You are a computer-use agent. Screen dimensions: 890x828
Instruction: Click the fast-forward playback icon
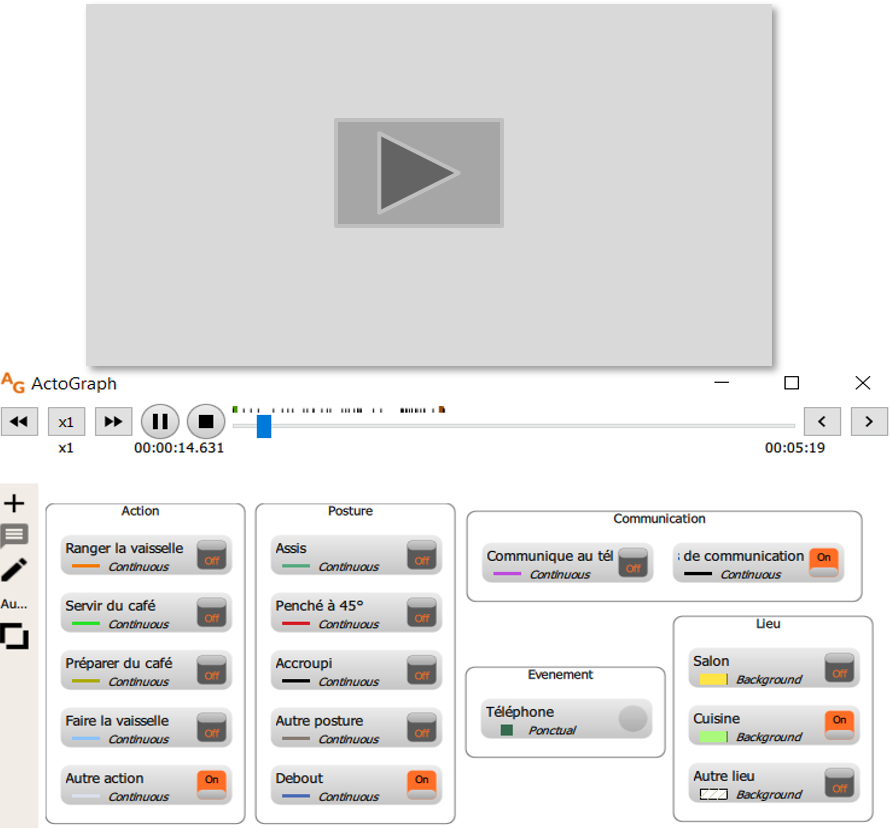click(113, 421)
